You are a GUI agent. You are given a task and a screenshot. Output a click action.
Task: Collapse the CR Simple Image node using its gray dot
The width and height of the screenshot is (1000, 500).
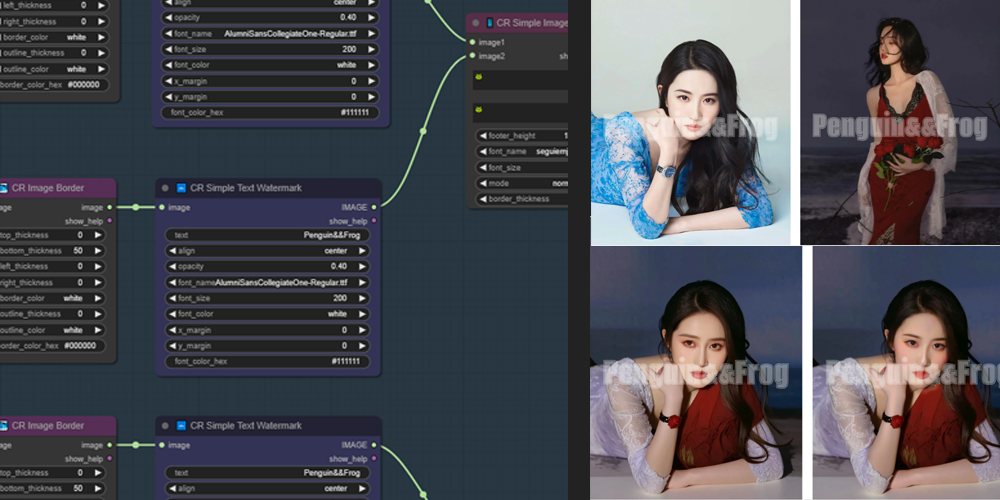click(x=475, y=23)
